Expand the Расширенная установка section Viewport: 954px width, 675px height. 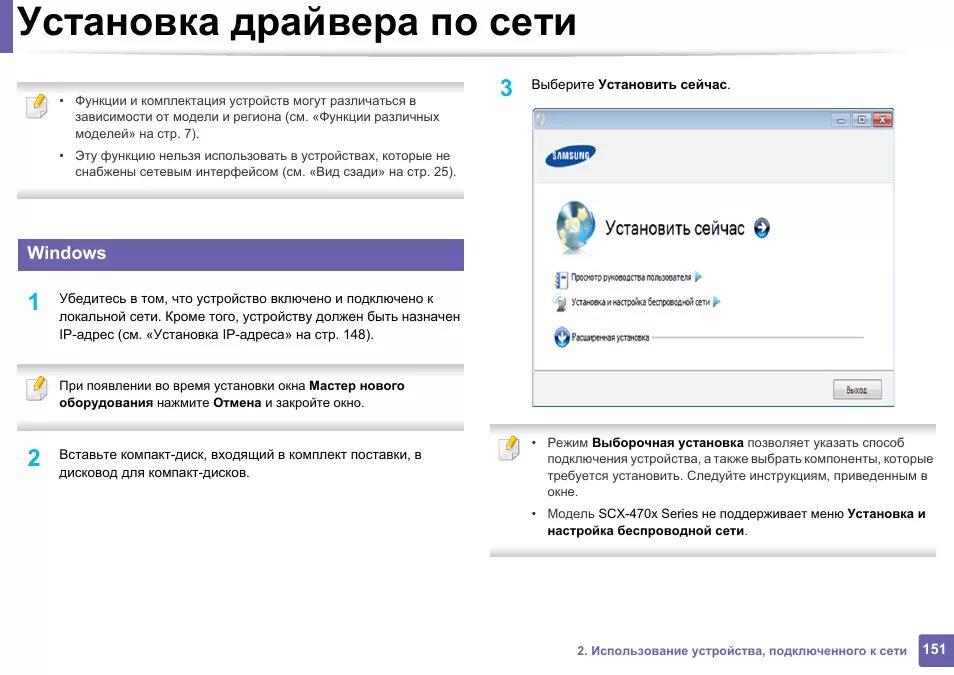point(610,337)
